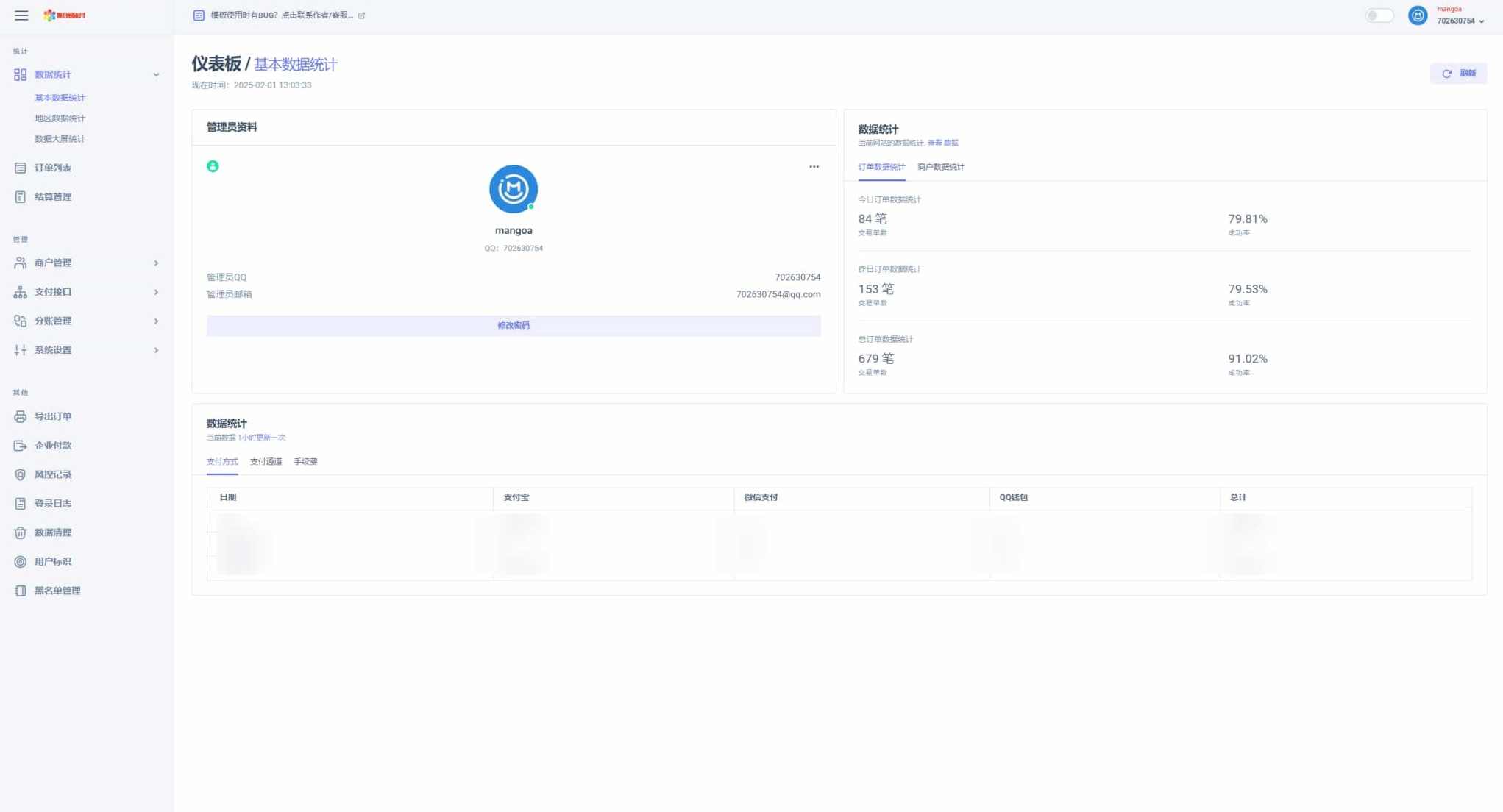This screenshot has width=1503, height=812.
Task: Select the 支付通道 tab
Action: pyautogui.click(x=266, y=462)
